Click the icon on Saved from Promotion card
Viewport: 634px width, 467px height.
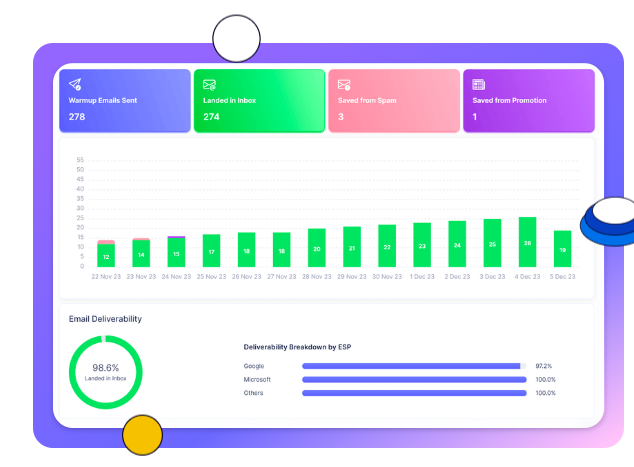click(x=479, y=85)
